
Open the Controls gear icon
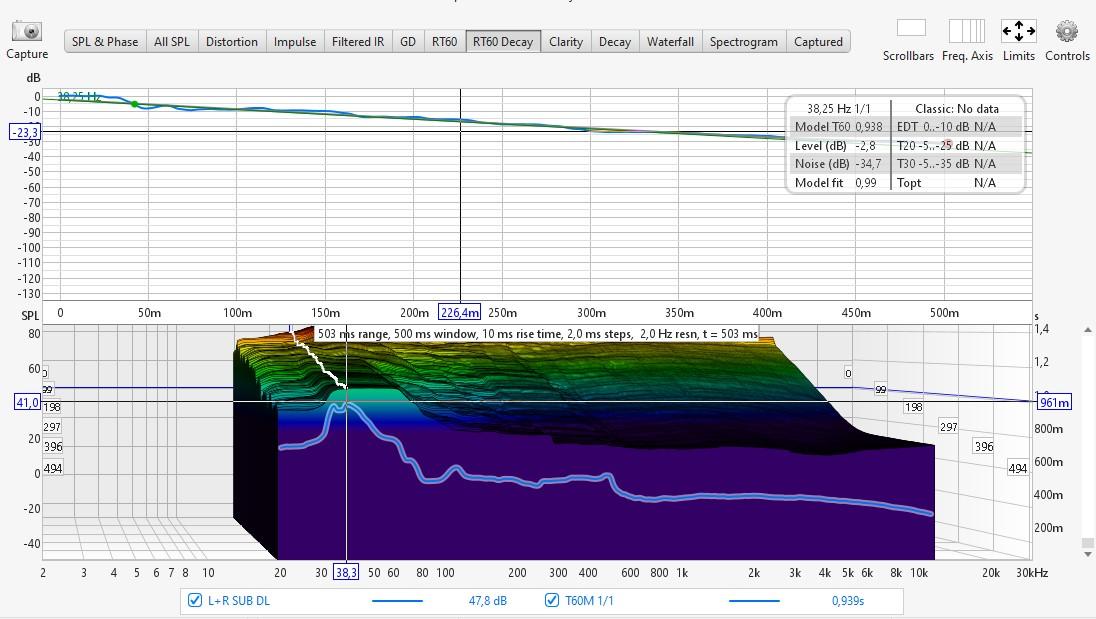1066,30
